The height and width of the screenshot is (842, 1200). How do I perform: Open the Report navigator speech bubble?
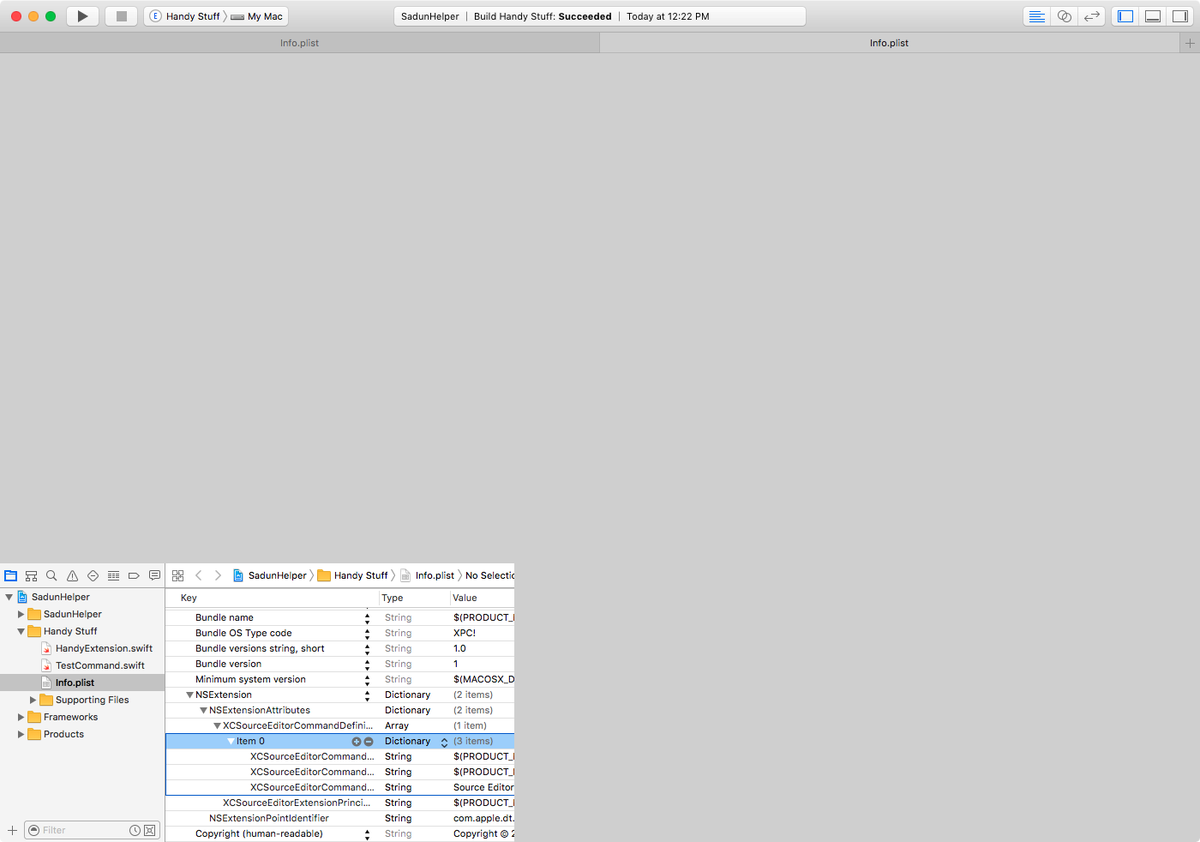tap(154, 576)
